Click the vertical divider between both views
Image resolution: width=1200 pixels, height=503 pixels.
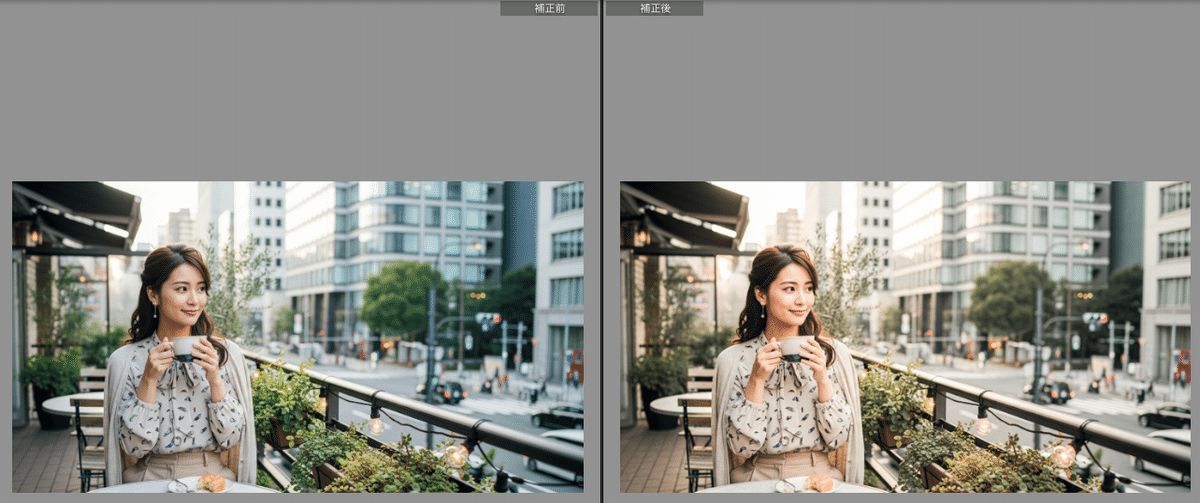(601, 250)
